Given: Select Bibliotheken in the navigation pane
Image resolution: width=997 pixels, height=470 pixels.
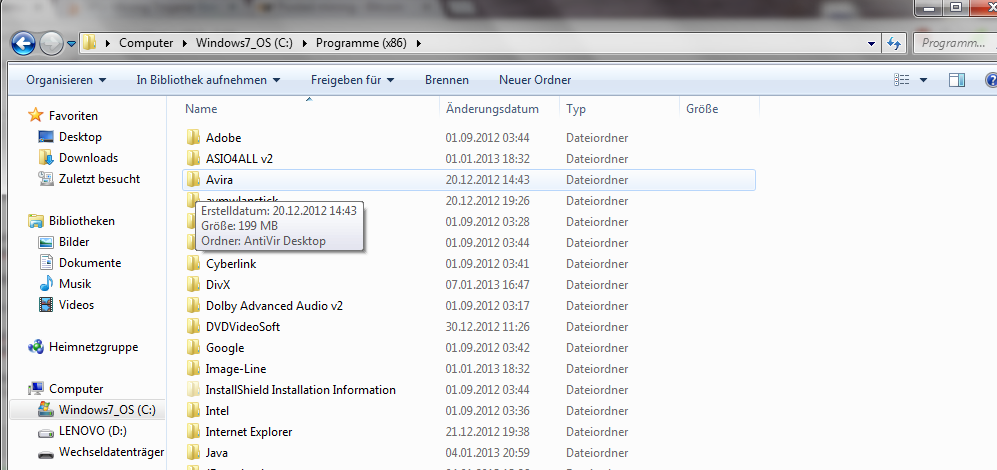Looking at the screenshot, I should pyautogui.click(x=81, y=221).
